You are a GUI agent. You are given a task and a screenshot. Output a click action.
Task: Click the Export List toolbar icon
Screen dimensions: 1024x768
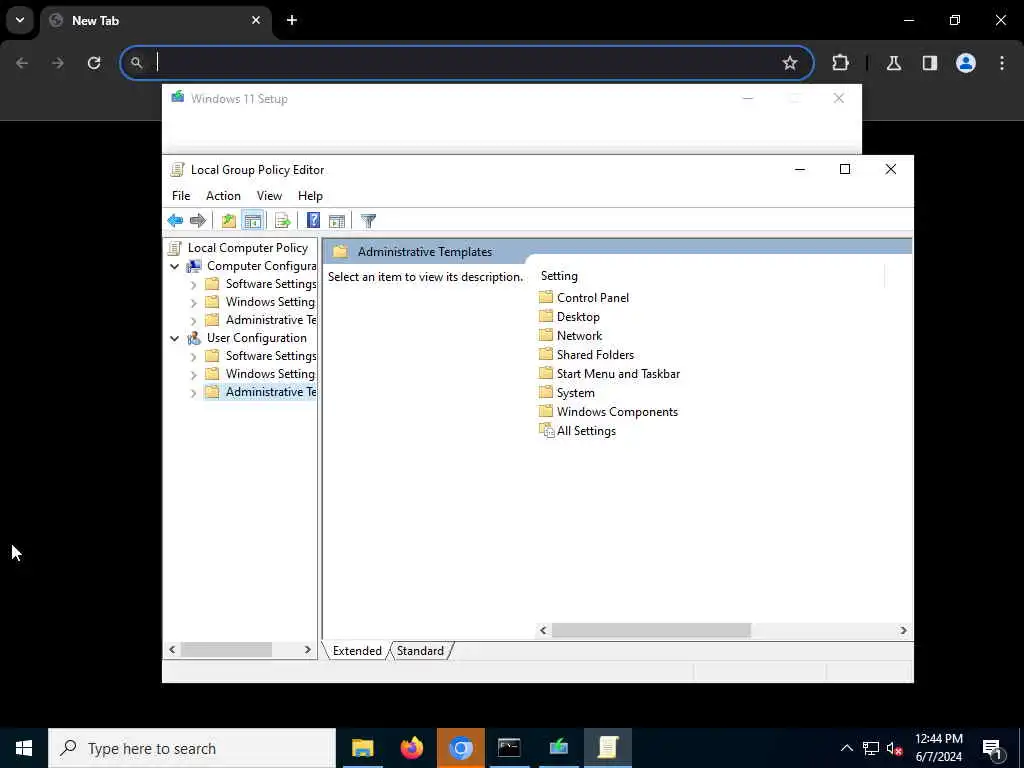pyautogui.click(x=282, y=221)
